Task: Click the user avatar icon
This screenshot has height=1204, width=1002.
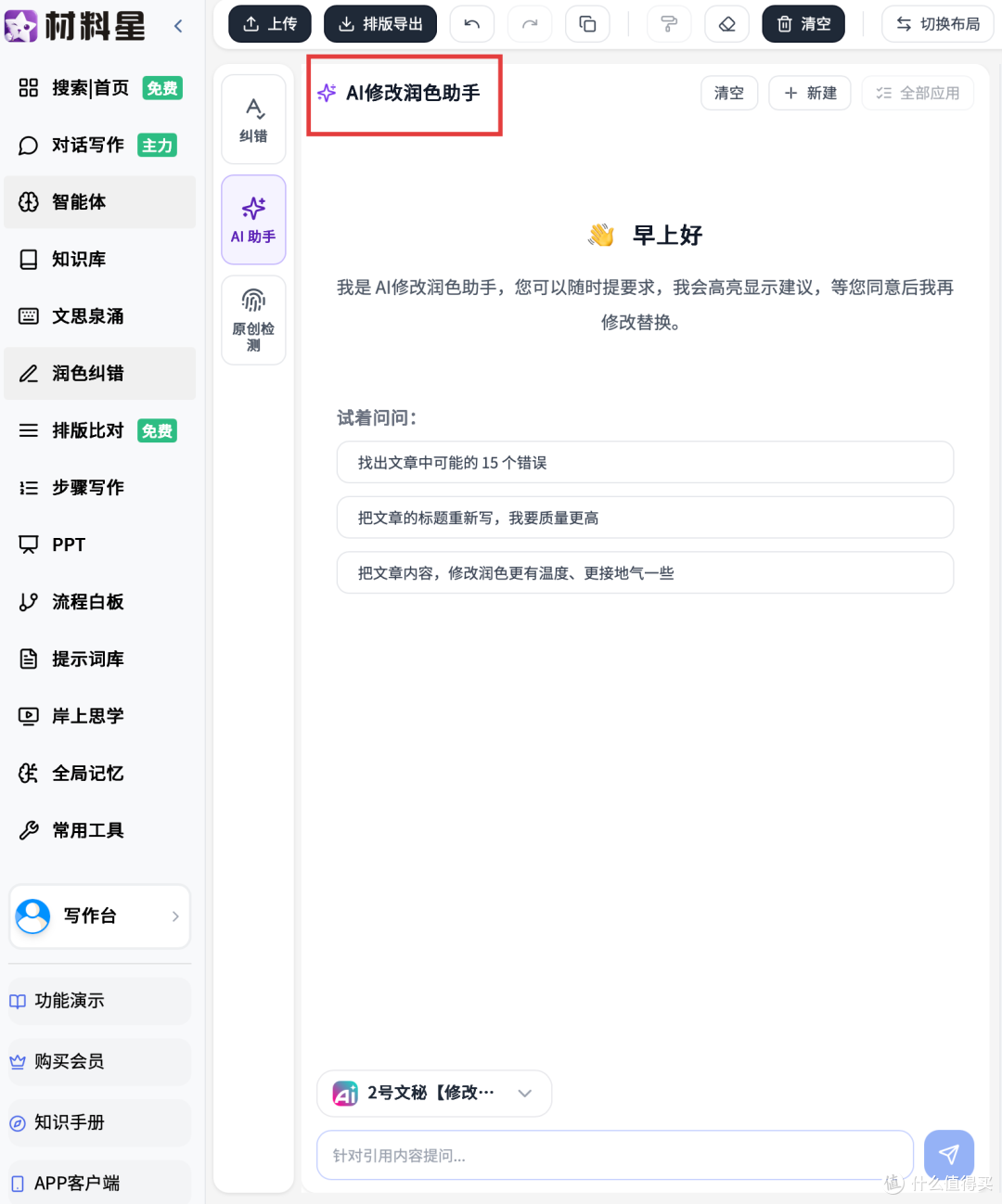Action: tap(32, 916)
